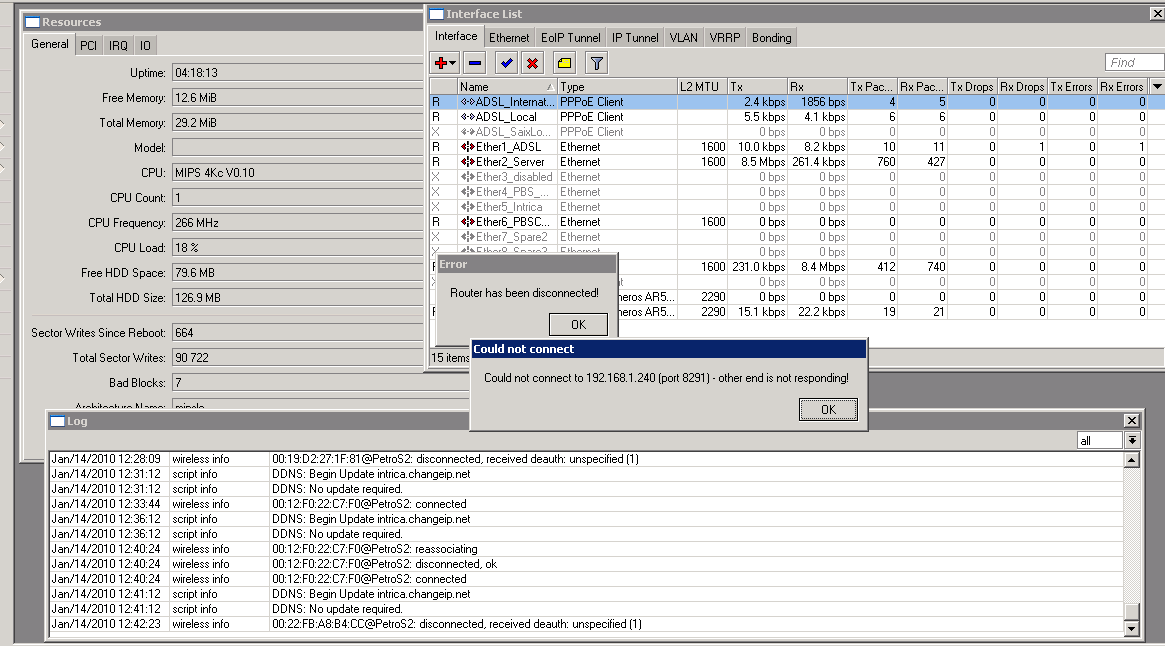Expand the column chooser dropdown arrow
This screenshot has width=1165, height=647.
coord(1156,87)
